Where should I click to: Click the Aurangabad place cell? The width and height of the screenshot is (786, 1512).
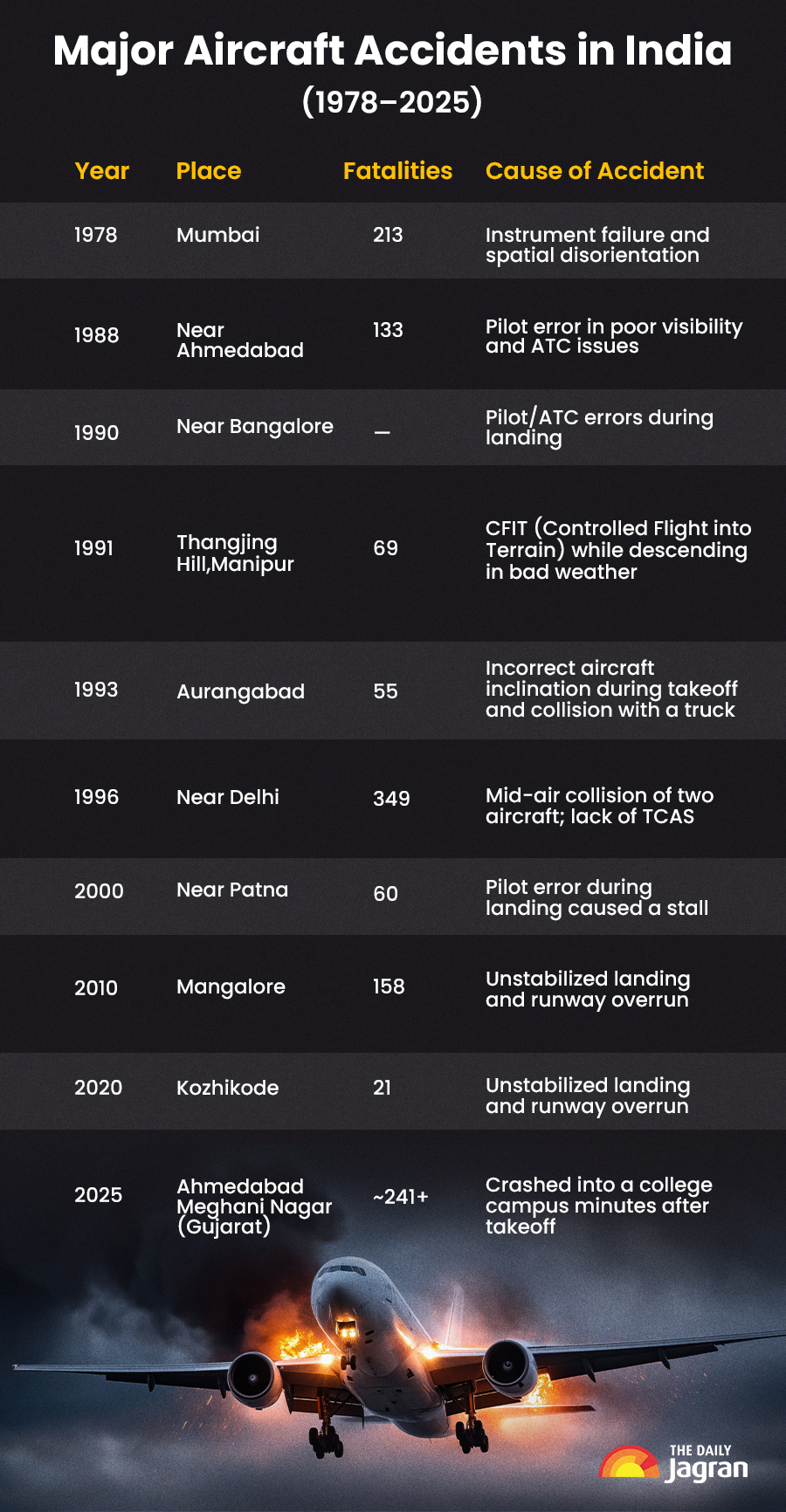coord(240,691)
